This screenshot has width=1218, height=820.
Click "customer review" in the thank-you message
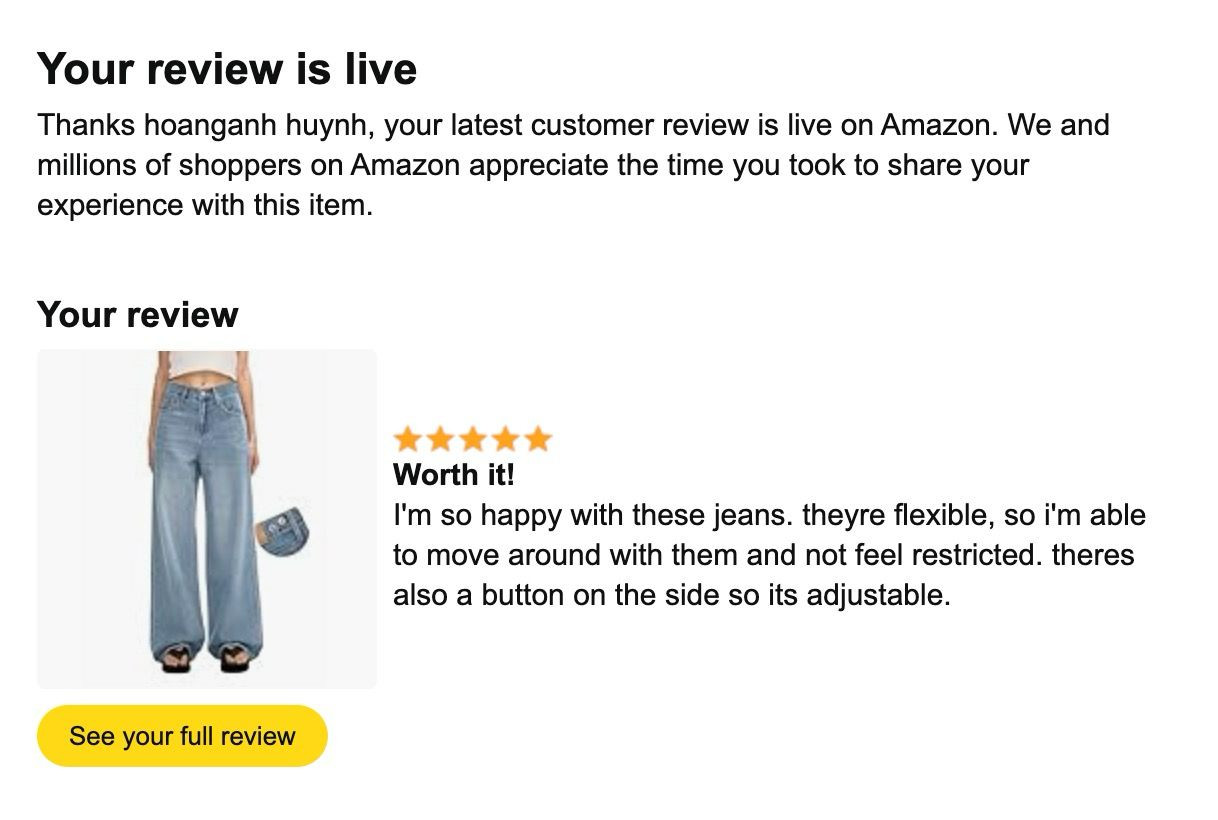click(x=639, y=126)
